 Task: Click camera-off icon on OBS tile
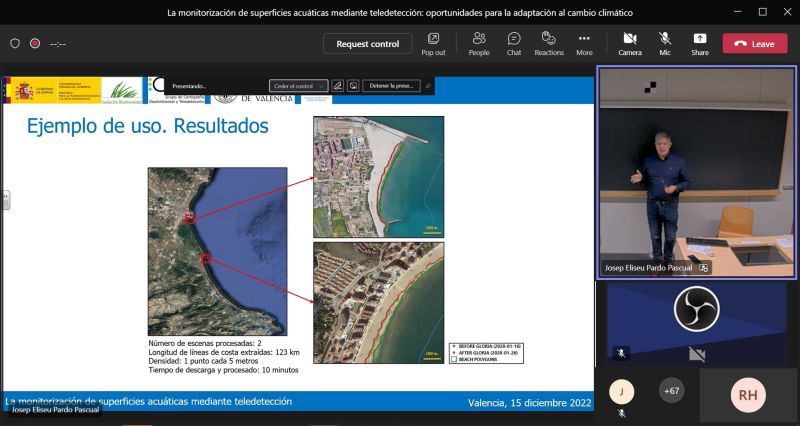coord(696,354)
